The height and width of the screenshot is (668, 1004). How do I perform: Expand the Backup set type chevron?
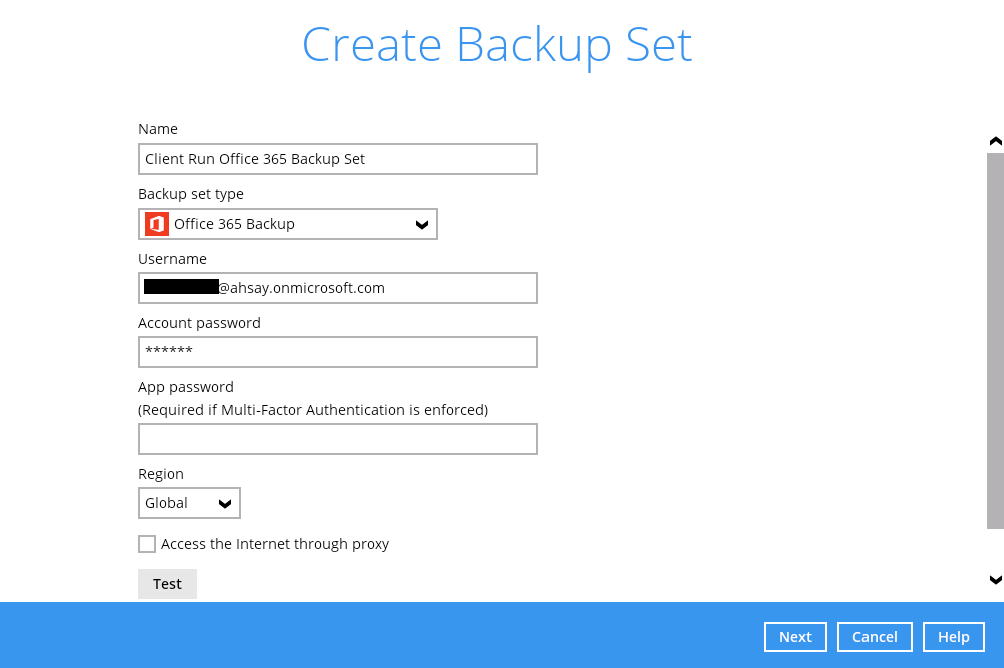422,225
